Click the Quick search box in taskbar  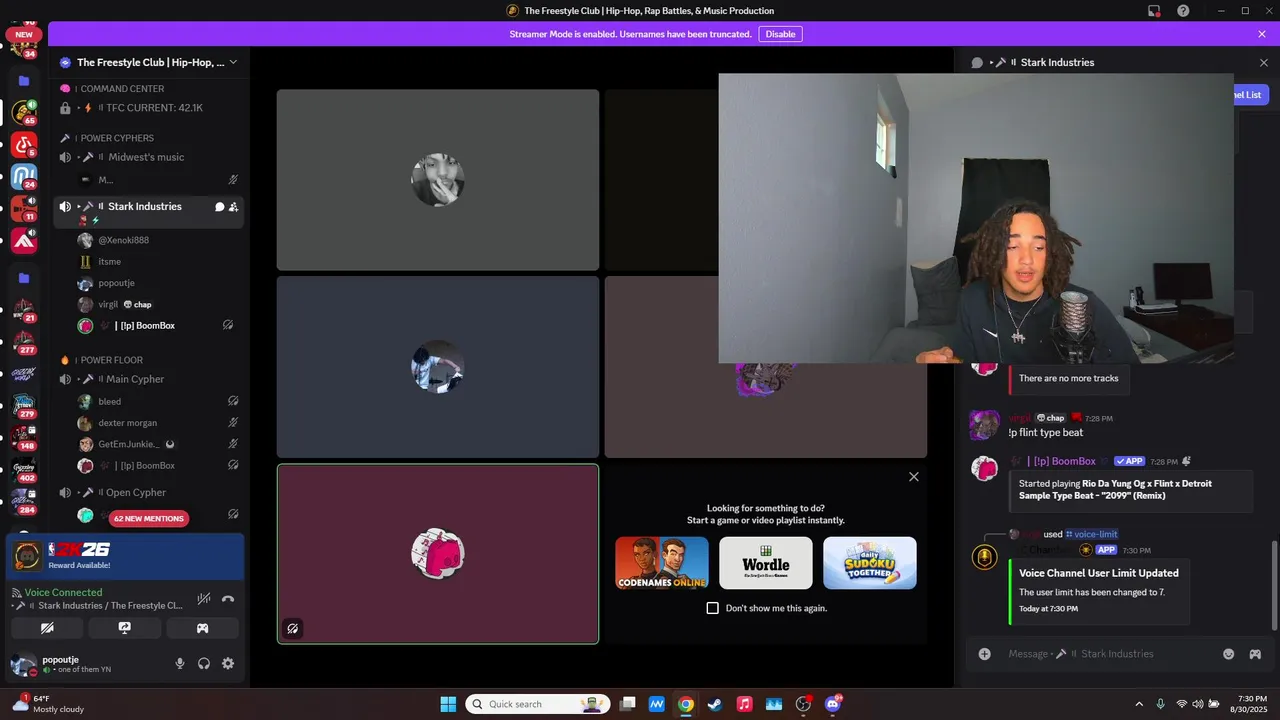[540, 704]
